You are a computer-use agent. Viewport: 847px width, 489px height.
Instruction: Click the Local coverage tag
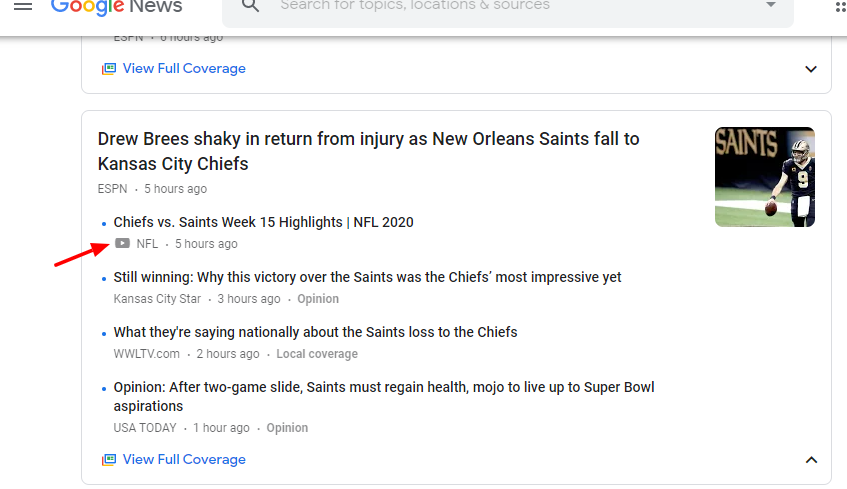[317, 354]
